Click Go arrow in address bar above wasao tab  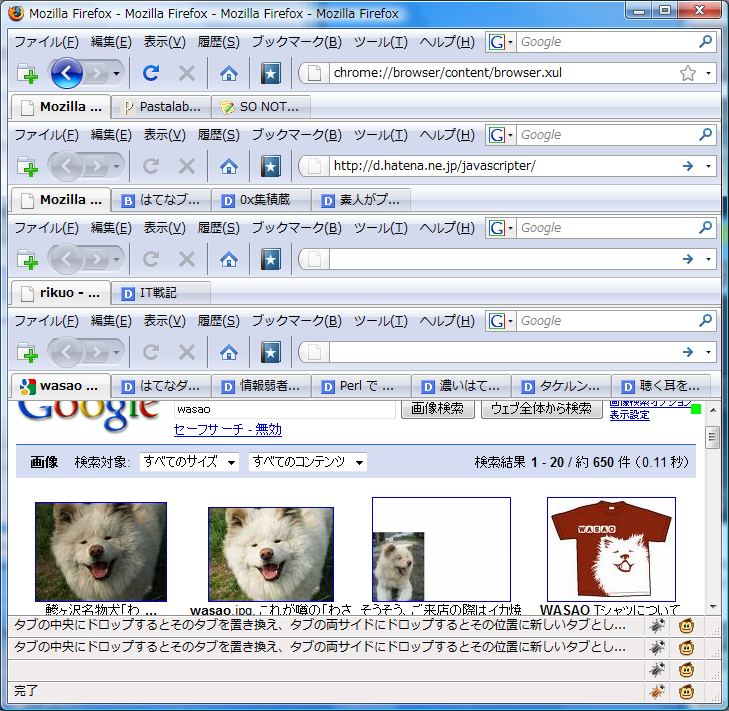(x=688, y=352)
